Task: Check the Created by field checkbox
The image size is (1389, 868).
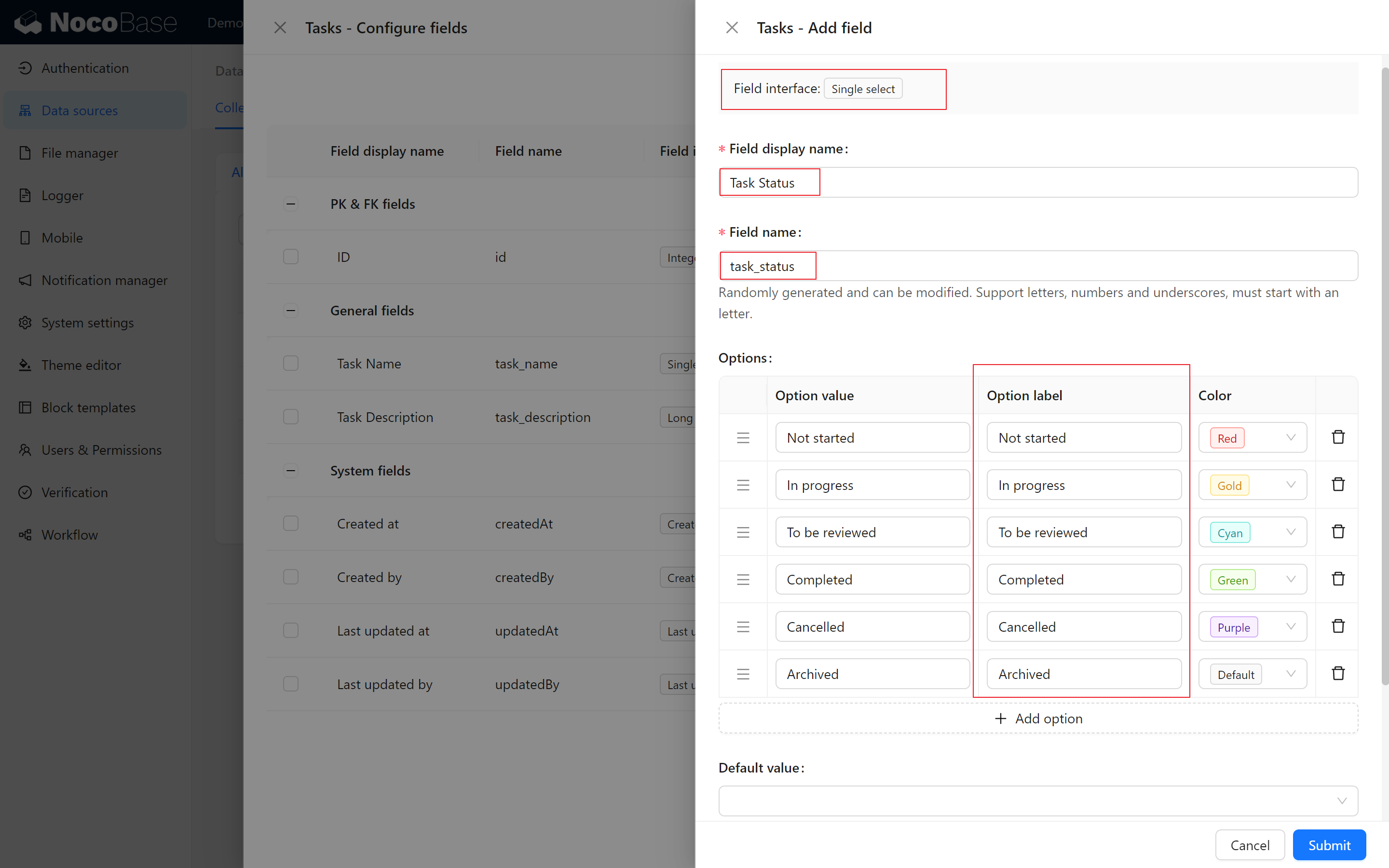Action: (x=291, y=577)
